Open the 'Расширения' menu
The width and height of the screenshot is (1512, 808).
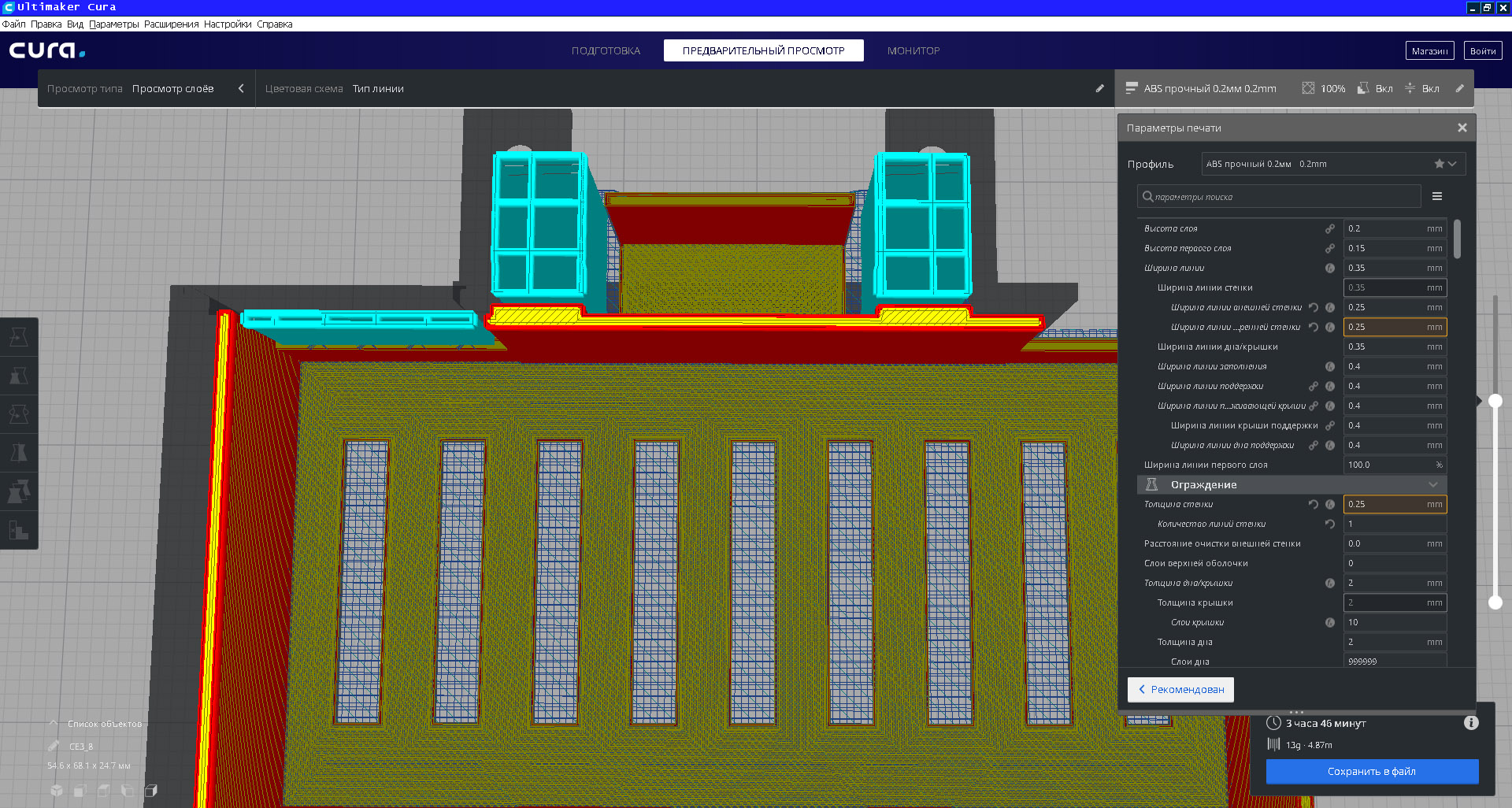(x=171, y=24)
